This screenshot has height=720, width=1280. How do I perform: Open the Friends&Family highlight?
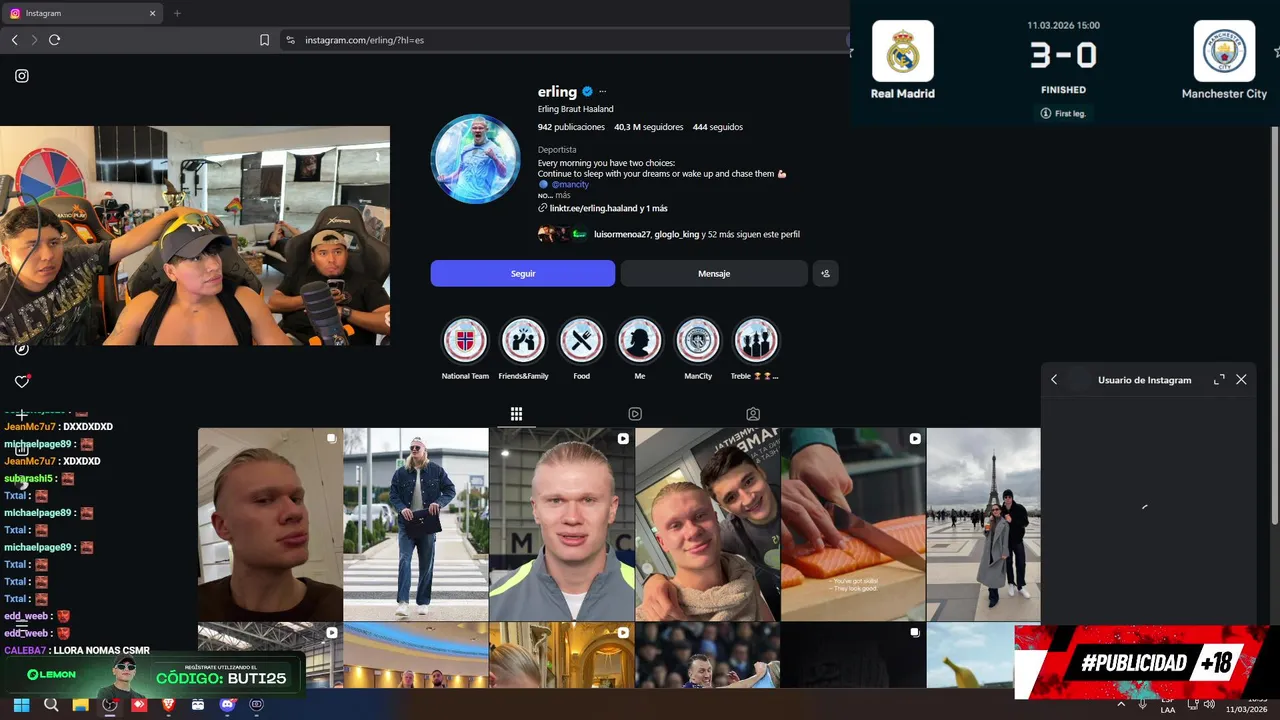pos(523,341)
